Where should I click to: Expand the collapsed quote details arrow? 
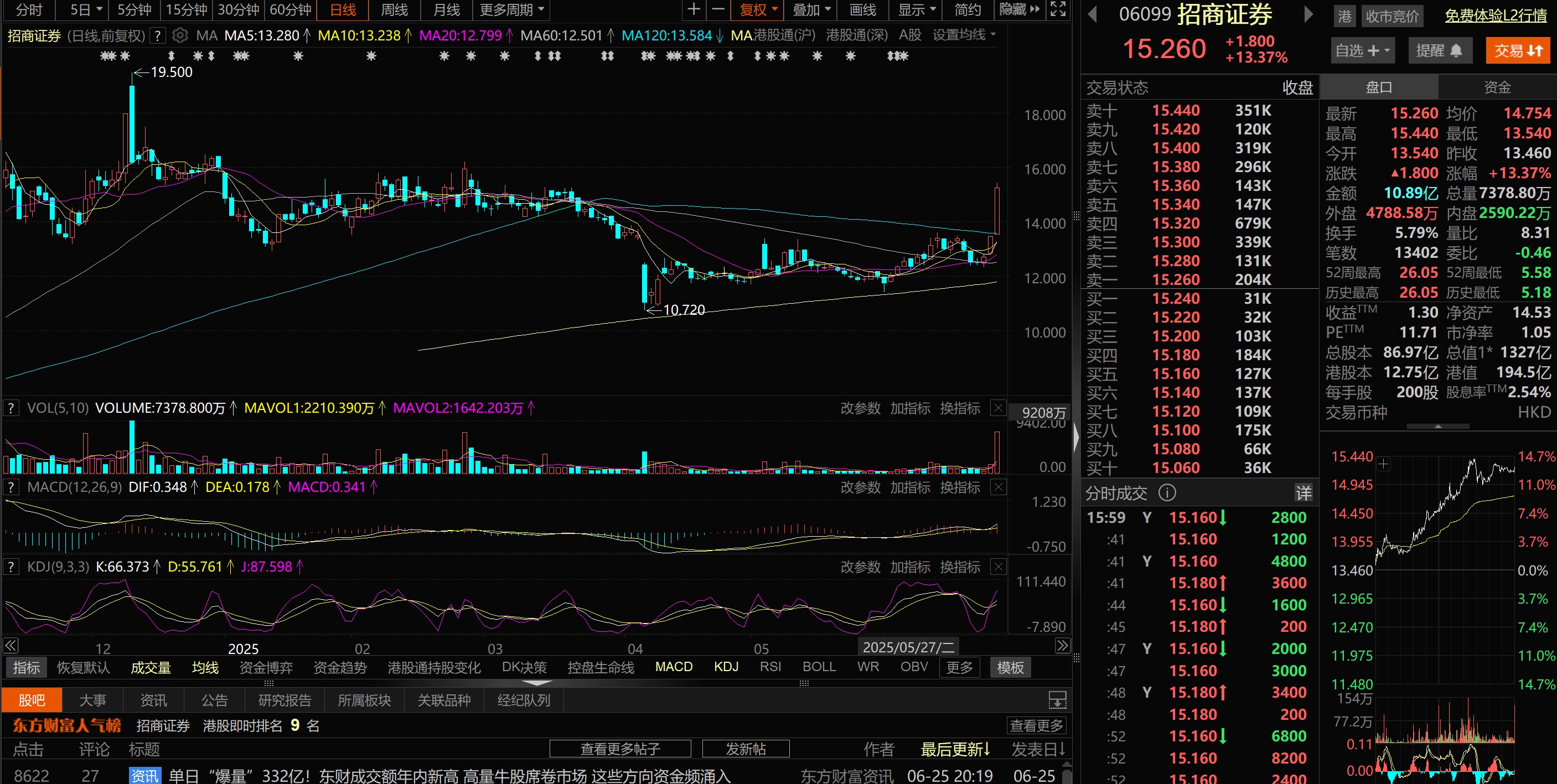tap(1438, 427)
